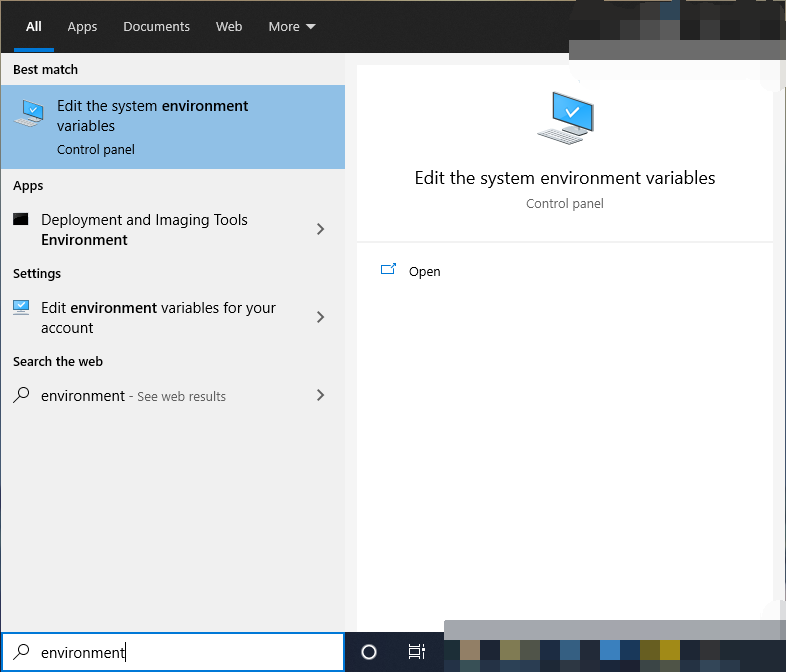Click the account environment variables settings icon
The height and width of the screenshot is (672, 786).
(x=21, y=307)
